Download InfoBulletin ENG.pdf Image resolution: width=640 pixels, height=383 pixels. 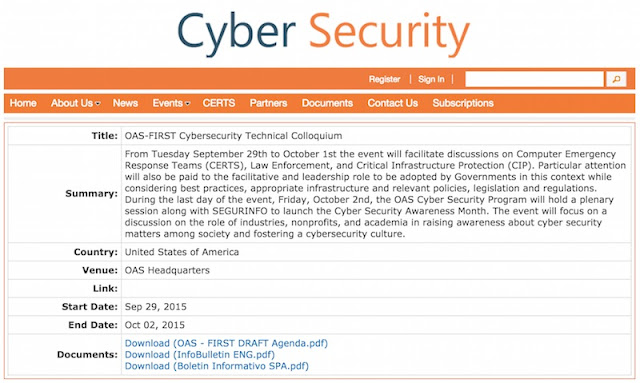200,354
